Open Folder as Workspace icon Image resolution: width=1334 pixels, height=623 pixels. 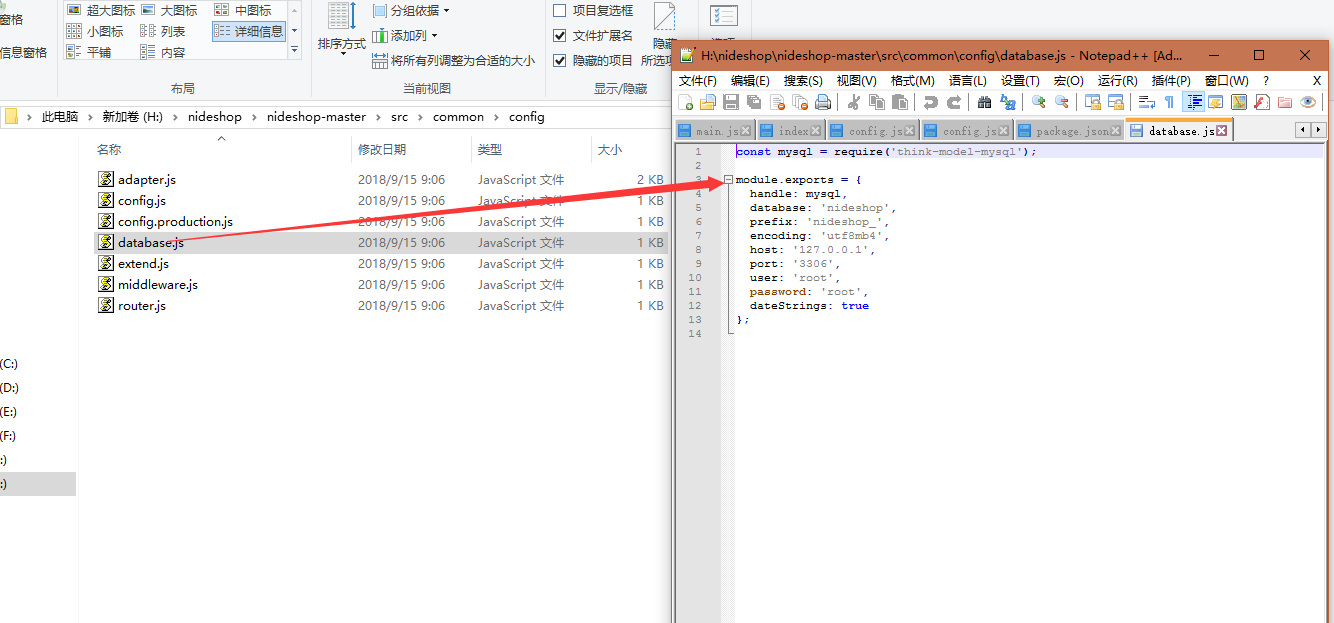click(x=1285, y=102)
